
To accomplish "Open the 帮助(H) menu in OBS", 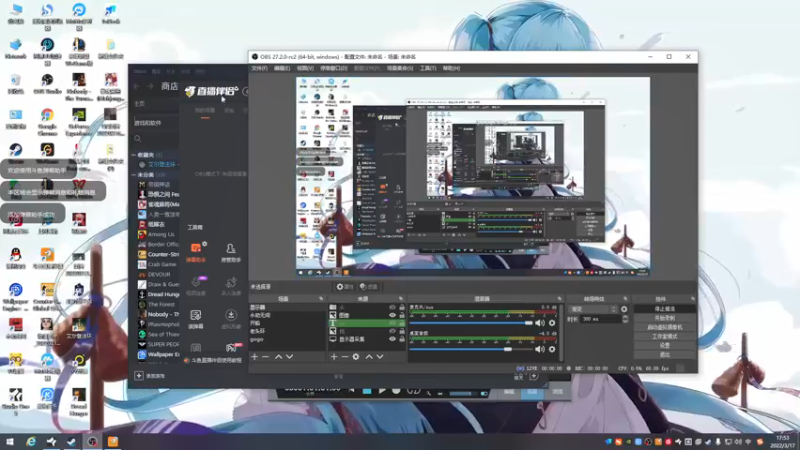I will [x=451, y=68].
